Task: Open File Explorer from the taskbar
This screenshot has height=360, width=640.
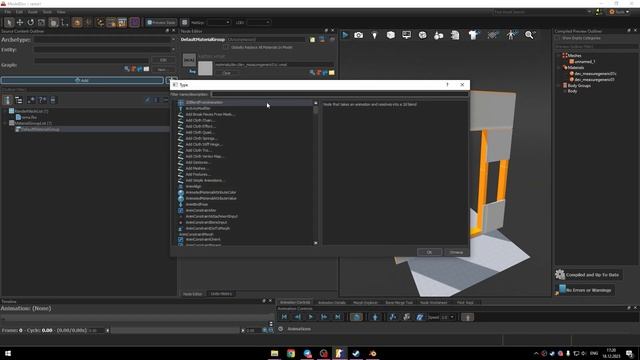Action: [x=274, y=353]
